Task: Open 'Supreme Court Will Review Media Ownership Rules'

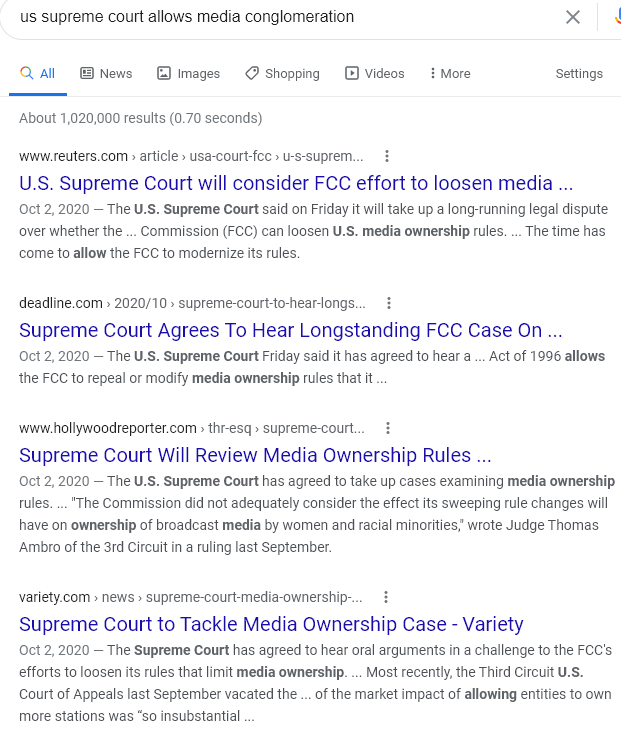Action: coord(255,455)
